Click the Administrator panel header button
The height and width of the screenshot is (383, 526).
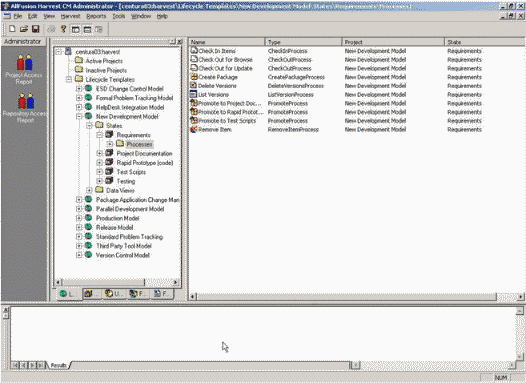23,42
